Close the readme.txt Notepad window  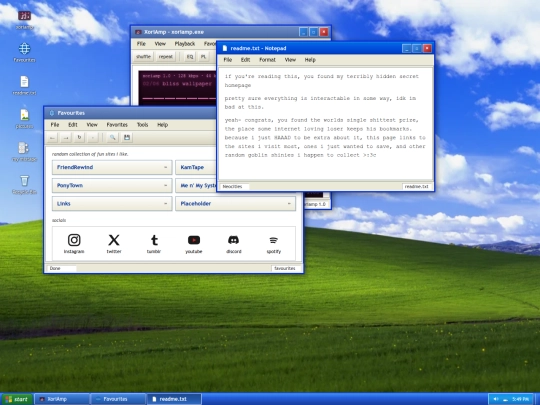click(x=427, y=49)
